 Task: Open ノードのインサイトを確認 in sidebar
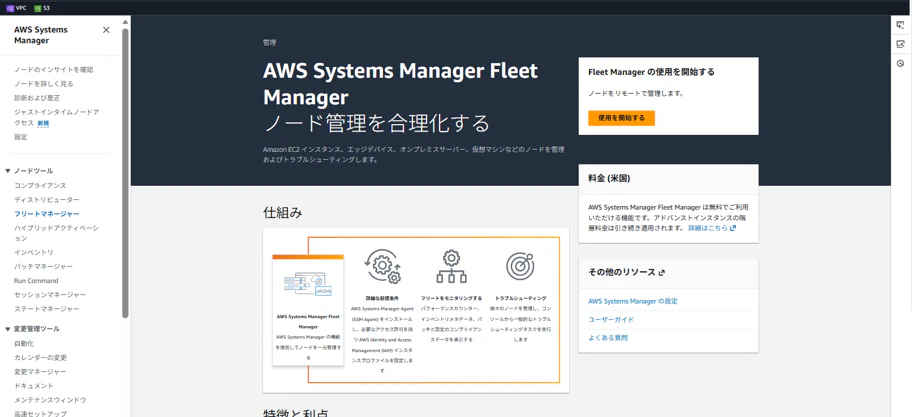pos(54,70)
